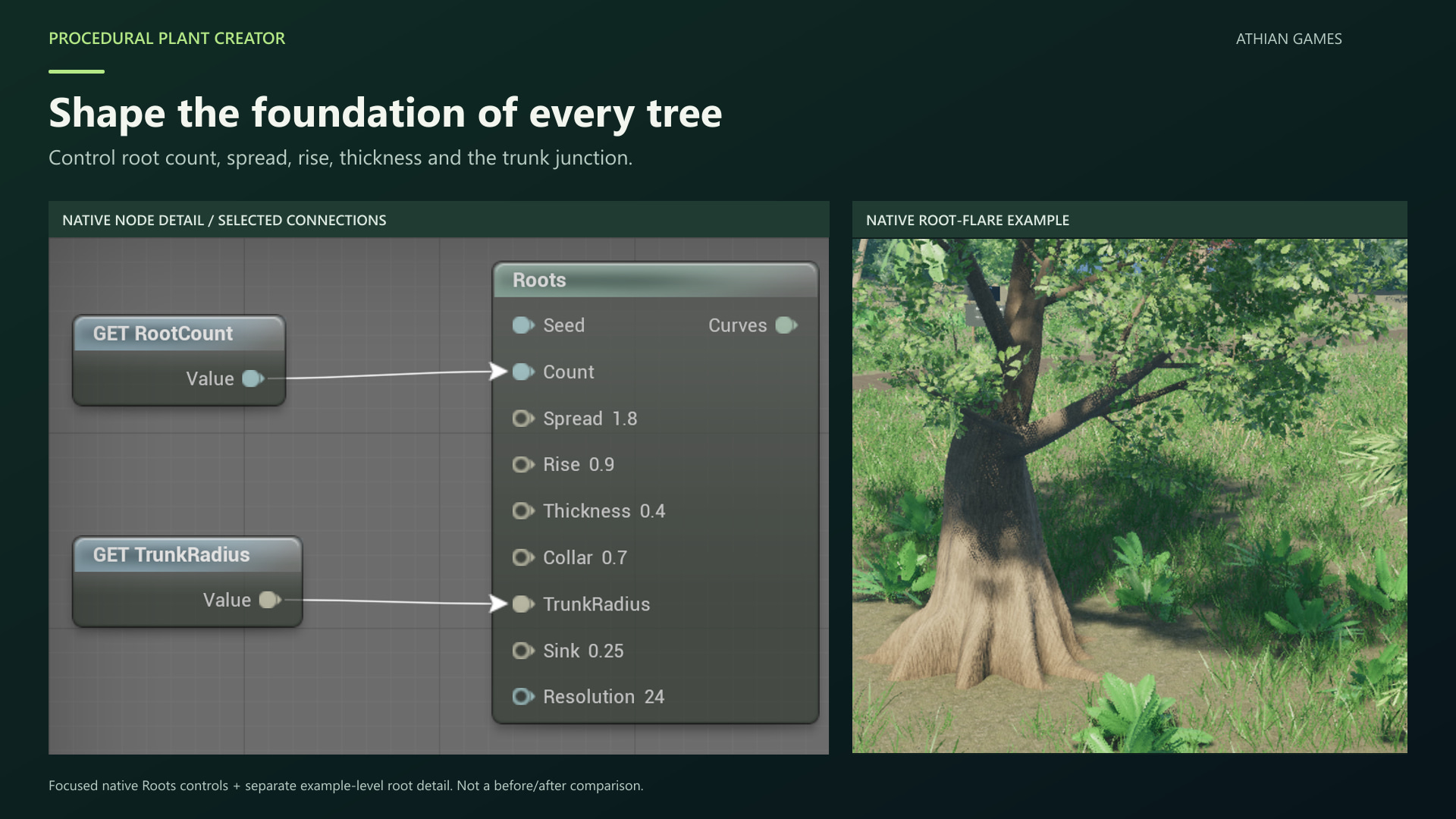1456x819 pixels.
Task: Click the Seed input pin on Roots node
Action: coord(523,325)
